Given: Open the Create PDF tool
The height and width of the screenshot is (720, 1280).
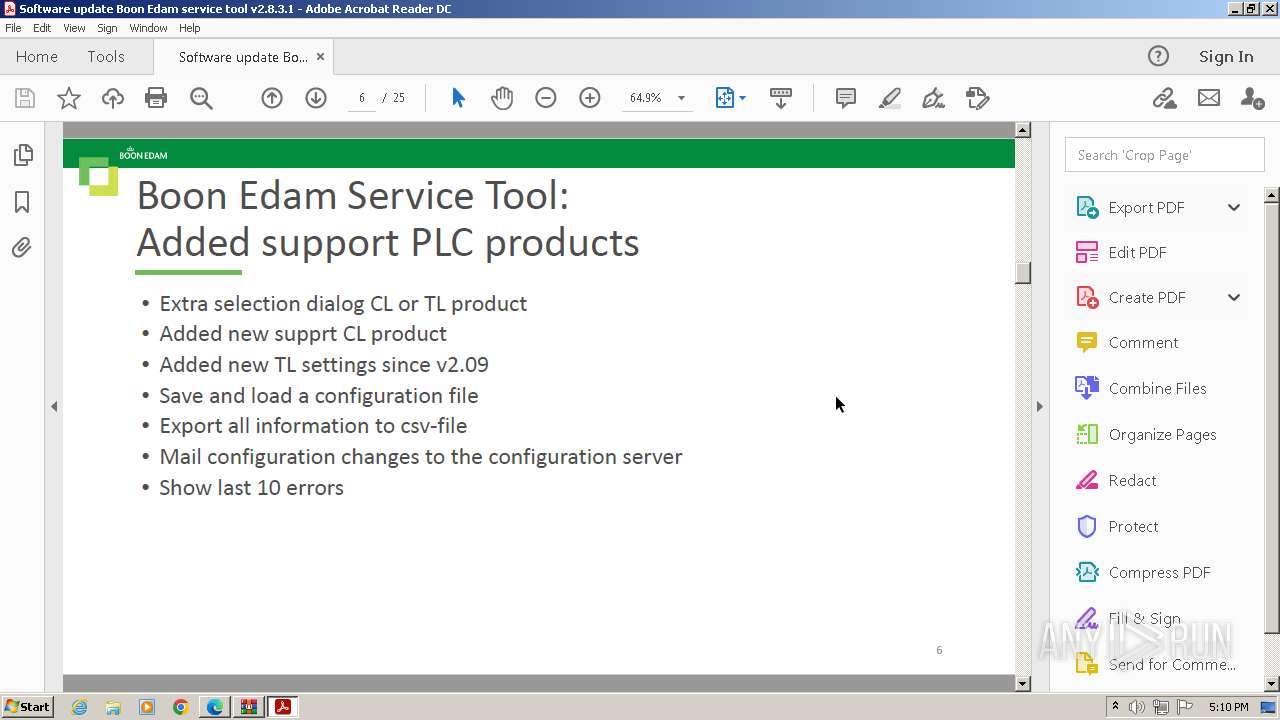Looking at the screenshot, I should (1146, 297).
